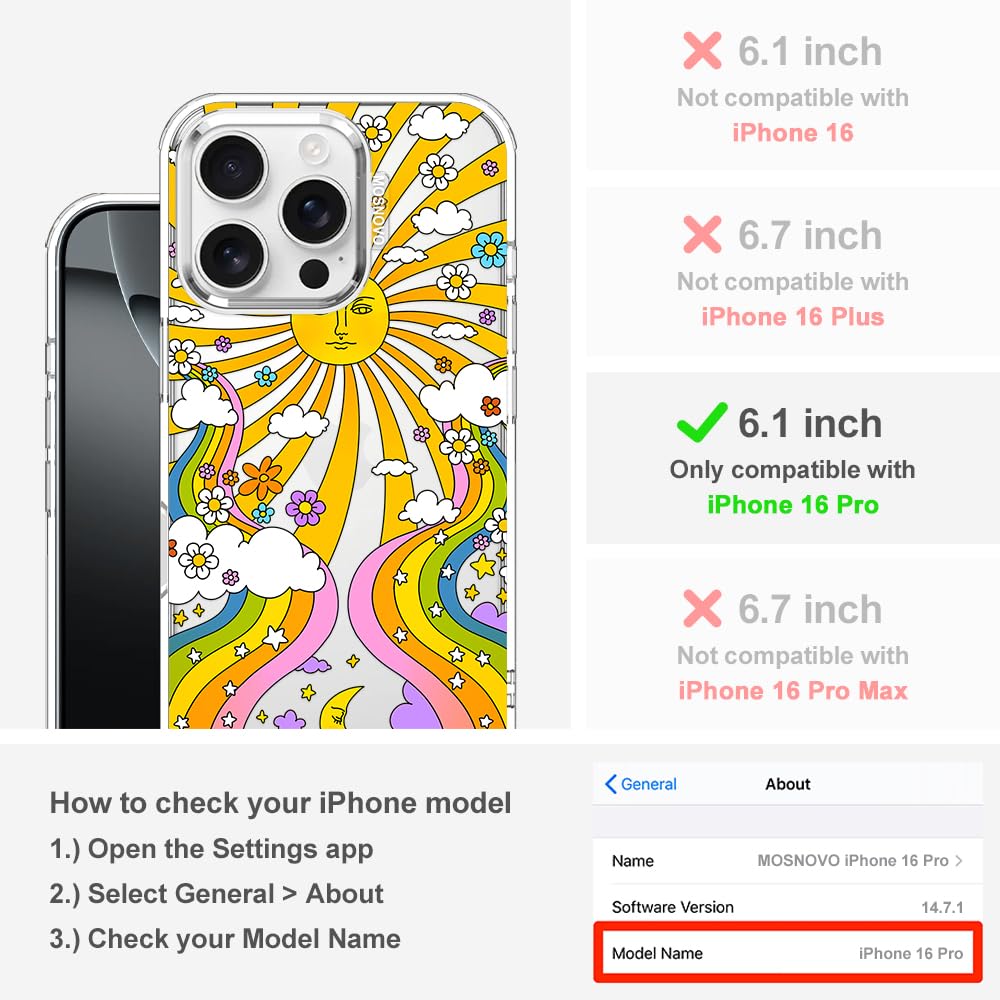This screenshot has width=1000, height=1000.
Task: Click the red X for iPhone 16 Pro Max
Action: pyautogui.click(x=702, y=608)
